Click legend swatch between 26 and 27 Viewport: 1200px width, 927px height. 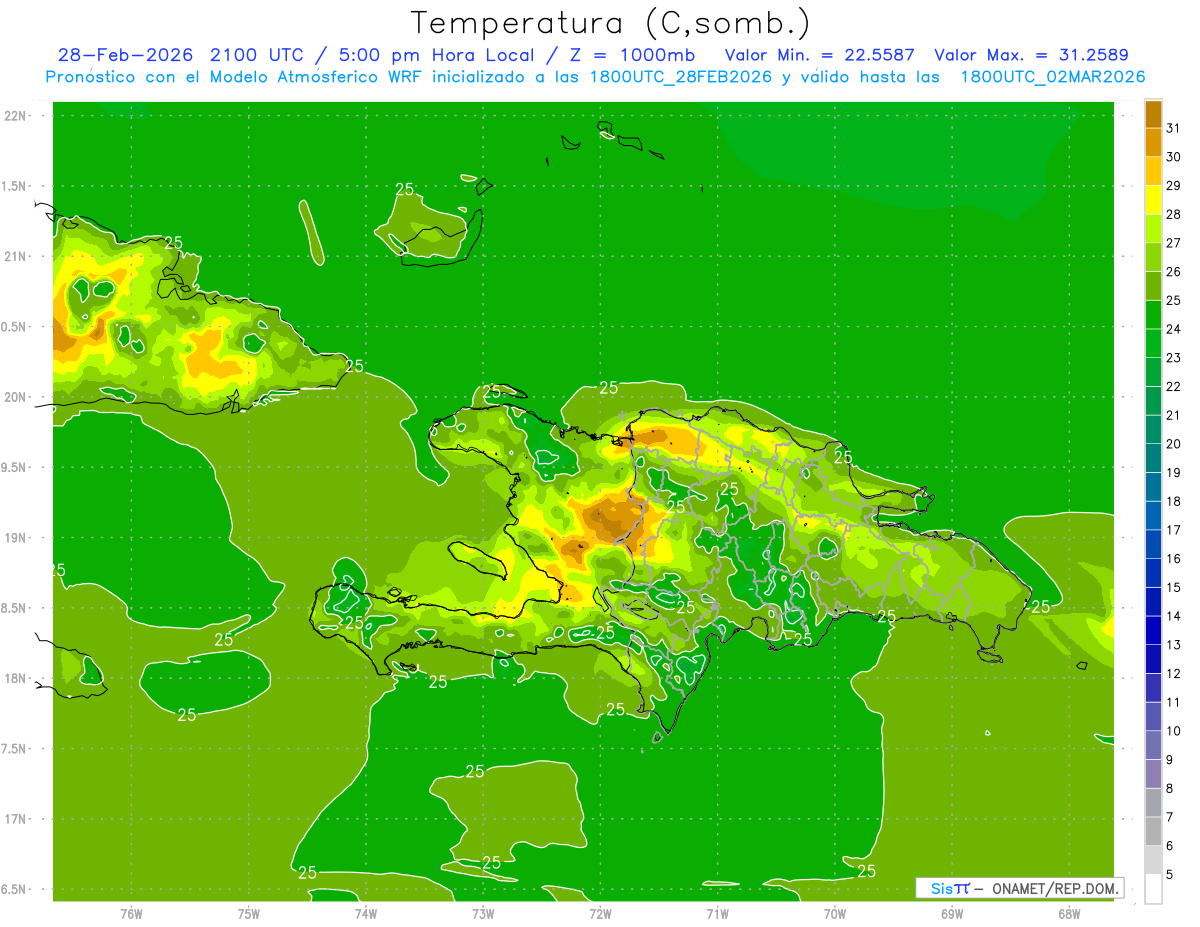click(1153, 258)
